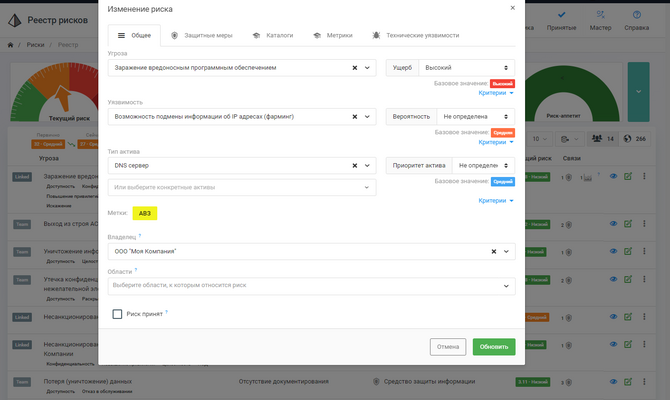Open the Области selection field
This screenshot has height=400, width=670.
coord(311,286)
